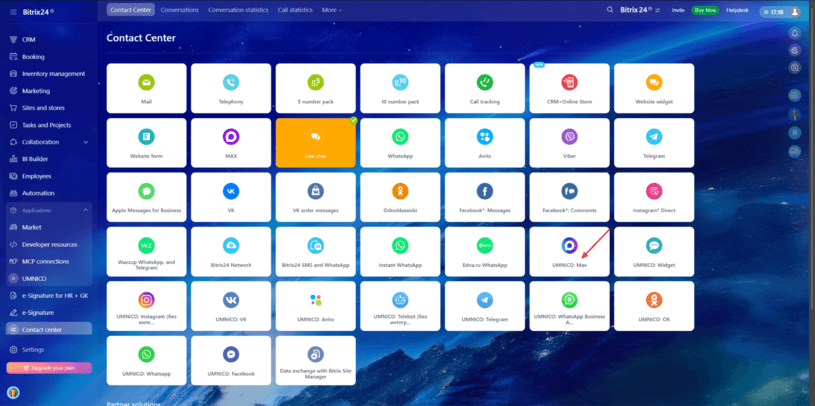
Task: Switch to the Conversations tab
Action: [x=179, y=9]
